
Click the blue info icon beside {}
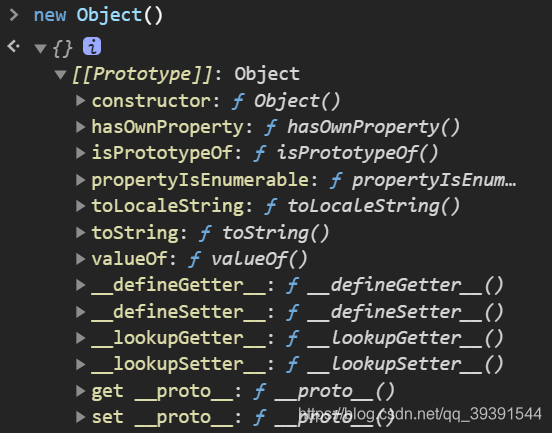(x=92, y=46)
